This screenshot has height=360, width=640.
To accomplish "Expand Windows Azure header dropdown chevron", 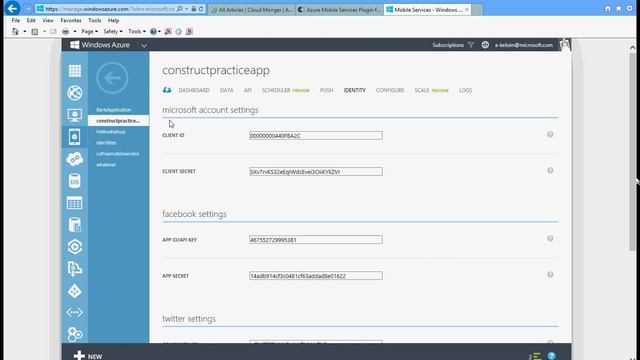I will pyautogui.click(x=144, y=46).
